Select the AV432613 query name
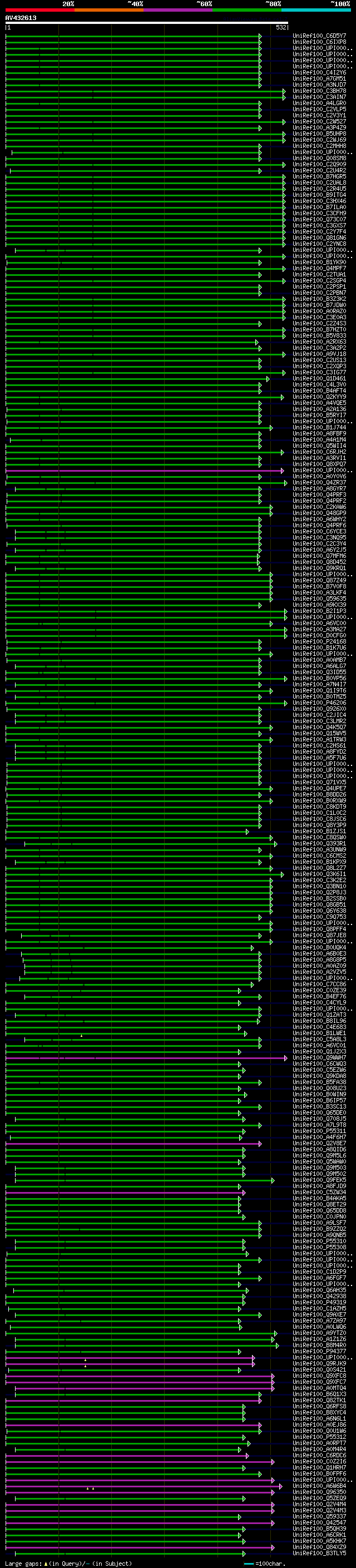The image size is (356, 1568). tap(21, 18)
